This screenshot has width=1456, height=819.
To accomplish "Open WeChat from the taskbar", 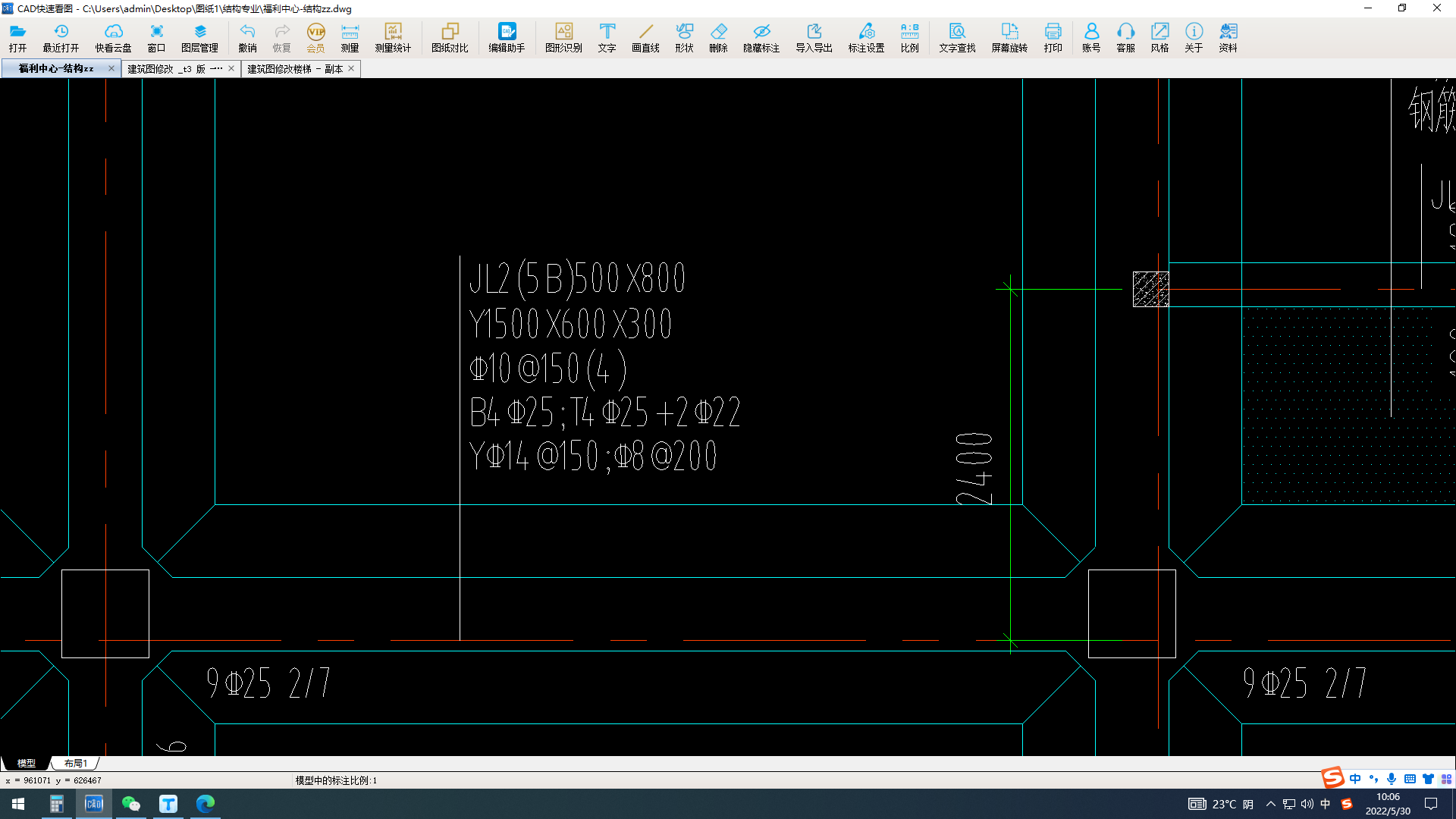I will (131, 804).
